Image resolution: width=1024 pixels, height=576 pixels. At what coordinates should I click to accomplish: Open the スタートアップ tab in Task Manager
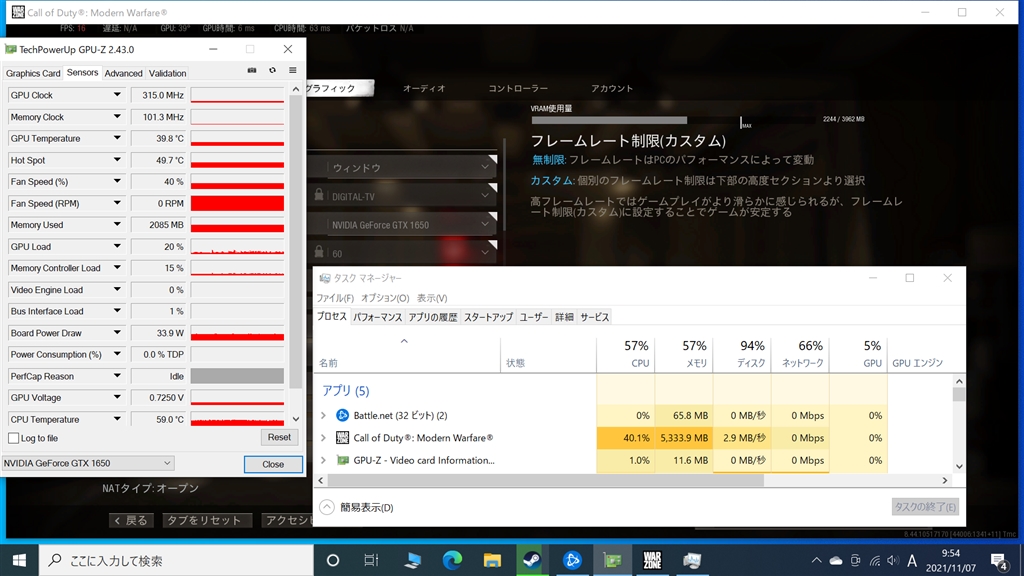tap(488, 317)
